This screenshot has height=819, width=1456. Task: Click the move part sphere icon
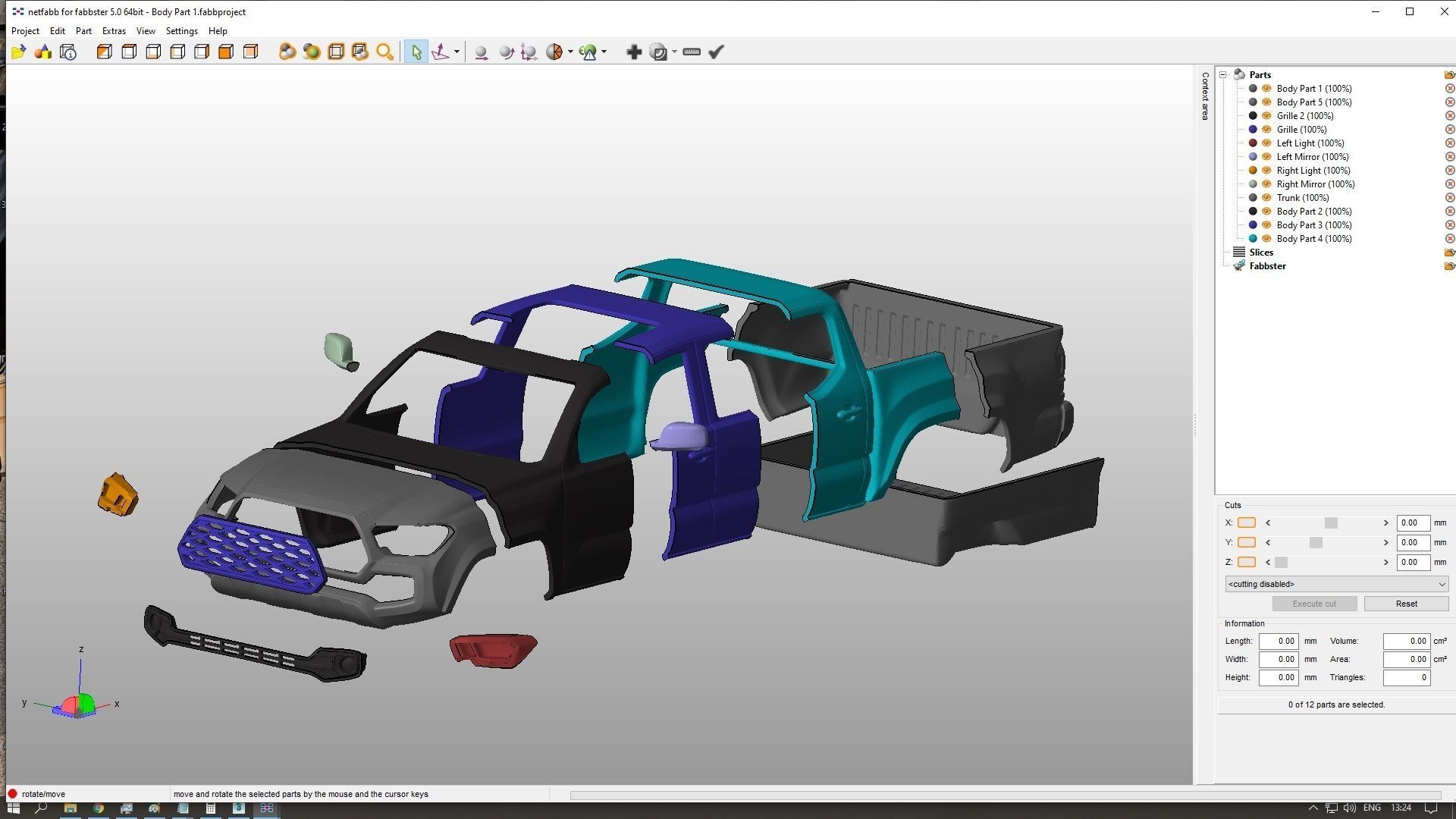click(481, 52)
